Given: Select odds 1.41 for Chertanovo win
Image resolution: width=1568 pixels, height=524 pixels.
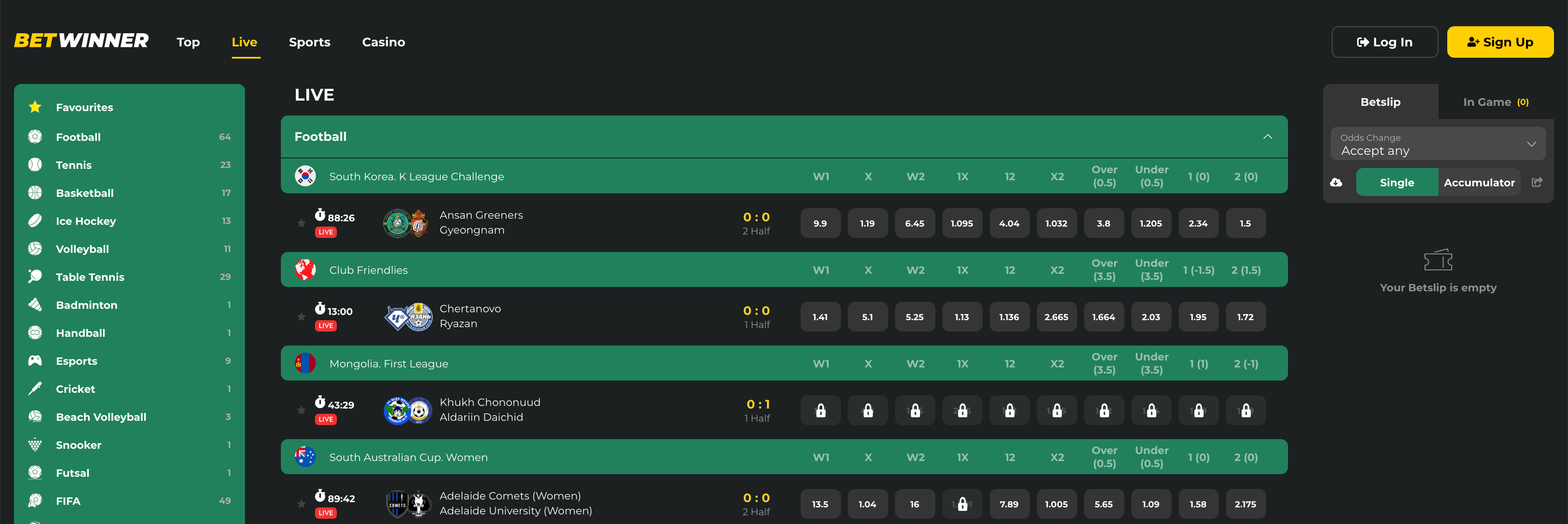Looking at the screenshot, I should point(820,317).
